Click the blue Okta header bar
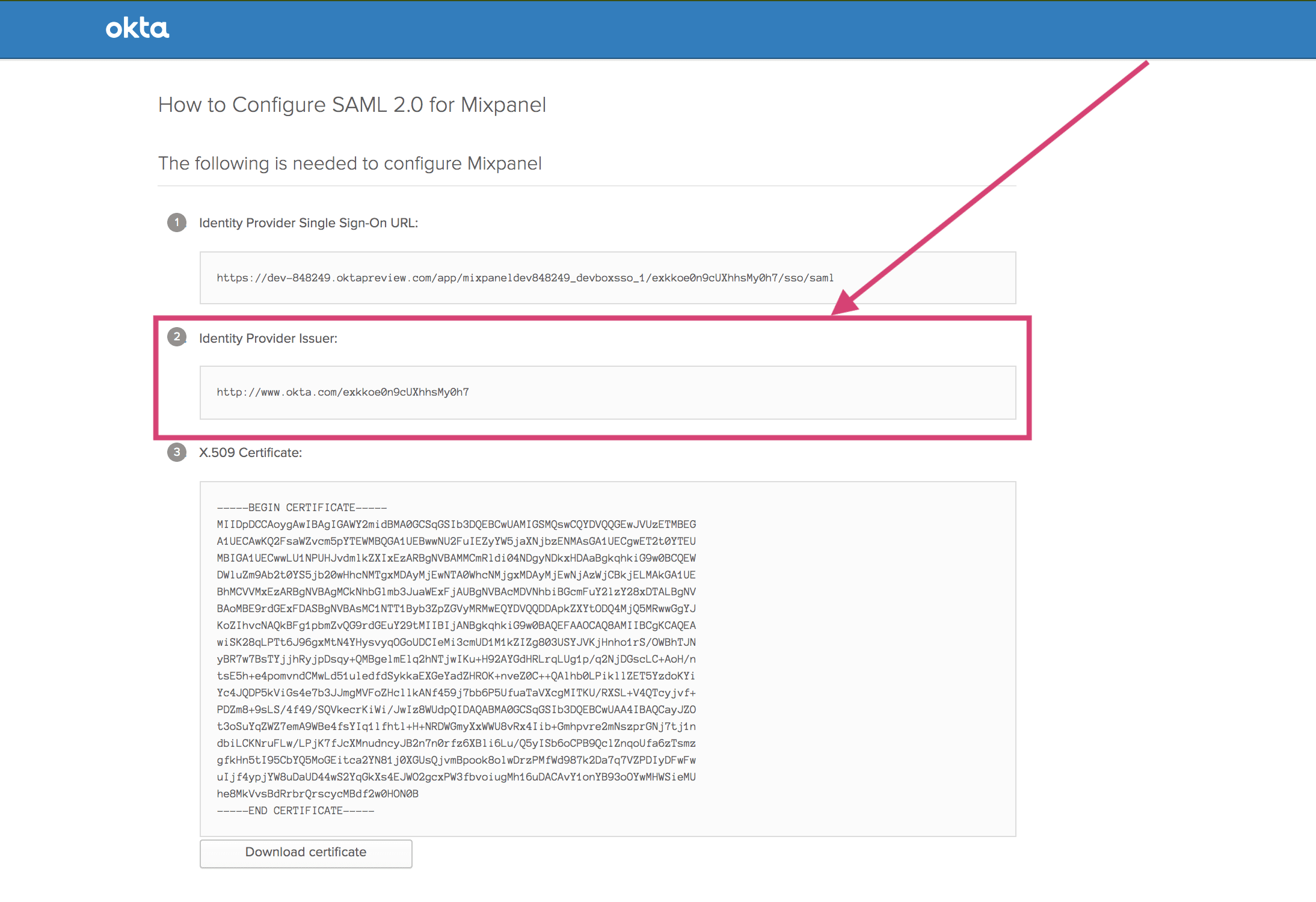 [x=722, y=29]
